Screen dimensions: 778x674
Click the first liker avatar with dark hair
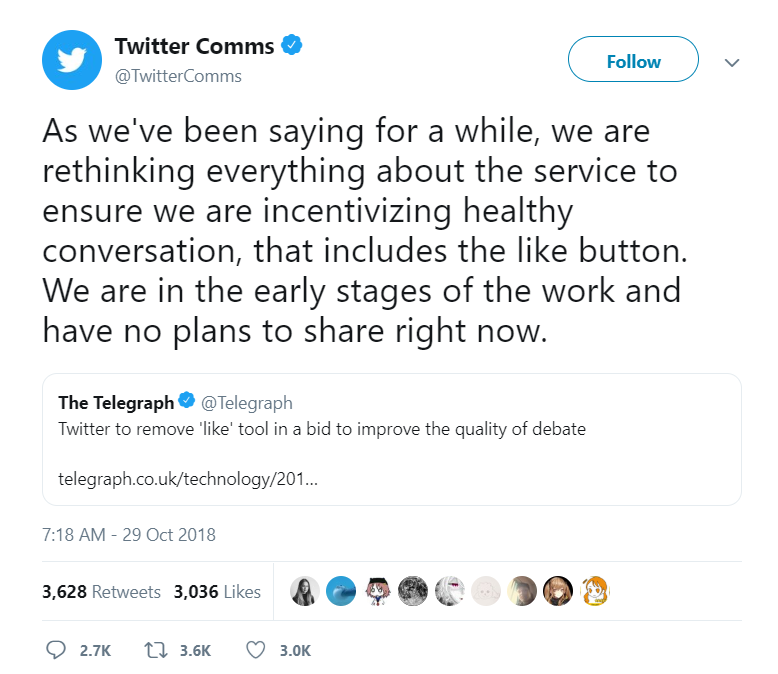[x=306, y=591]
